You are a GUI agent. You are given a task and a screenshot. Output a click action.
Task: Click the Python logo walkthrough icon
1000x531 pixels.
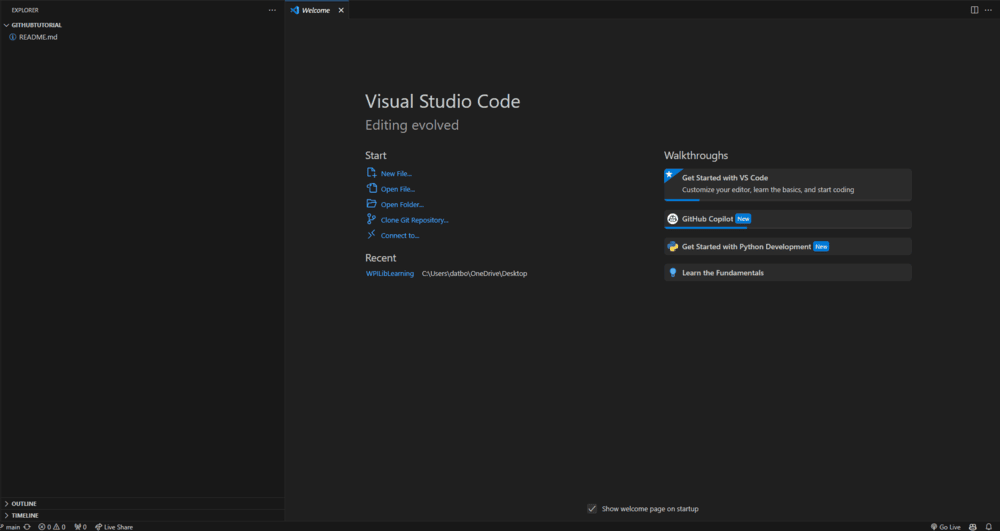pos(672,247)
